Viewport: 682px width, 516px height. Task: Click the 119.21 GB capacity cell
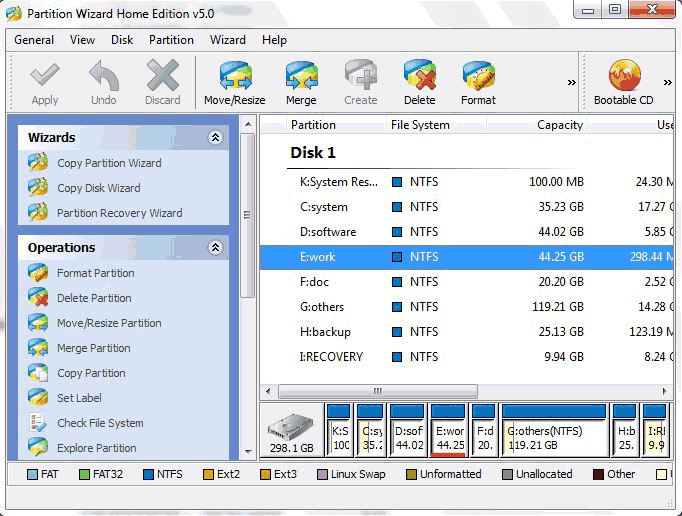[558, 307]
